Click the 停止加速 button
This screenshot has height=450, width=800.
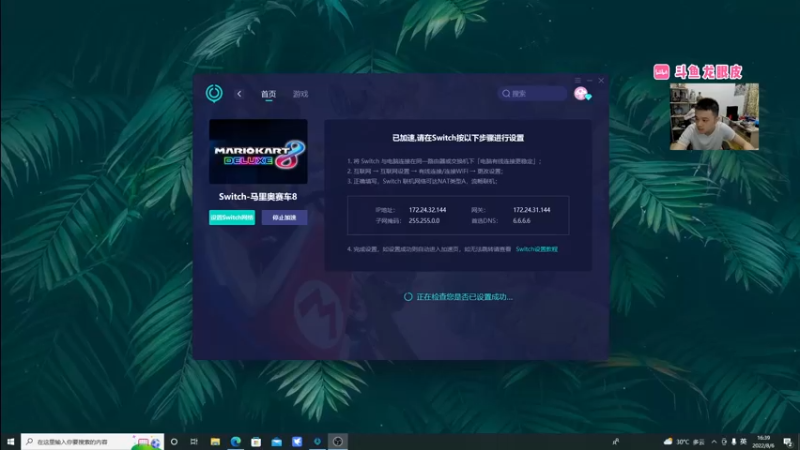(x=284, y=217)
